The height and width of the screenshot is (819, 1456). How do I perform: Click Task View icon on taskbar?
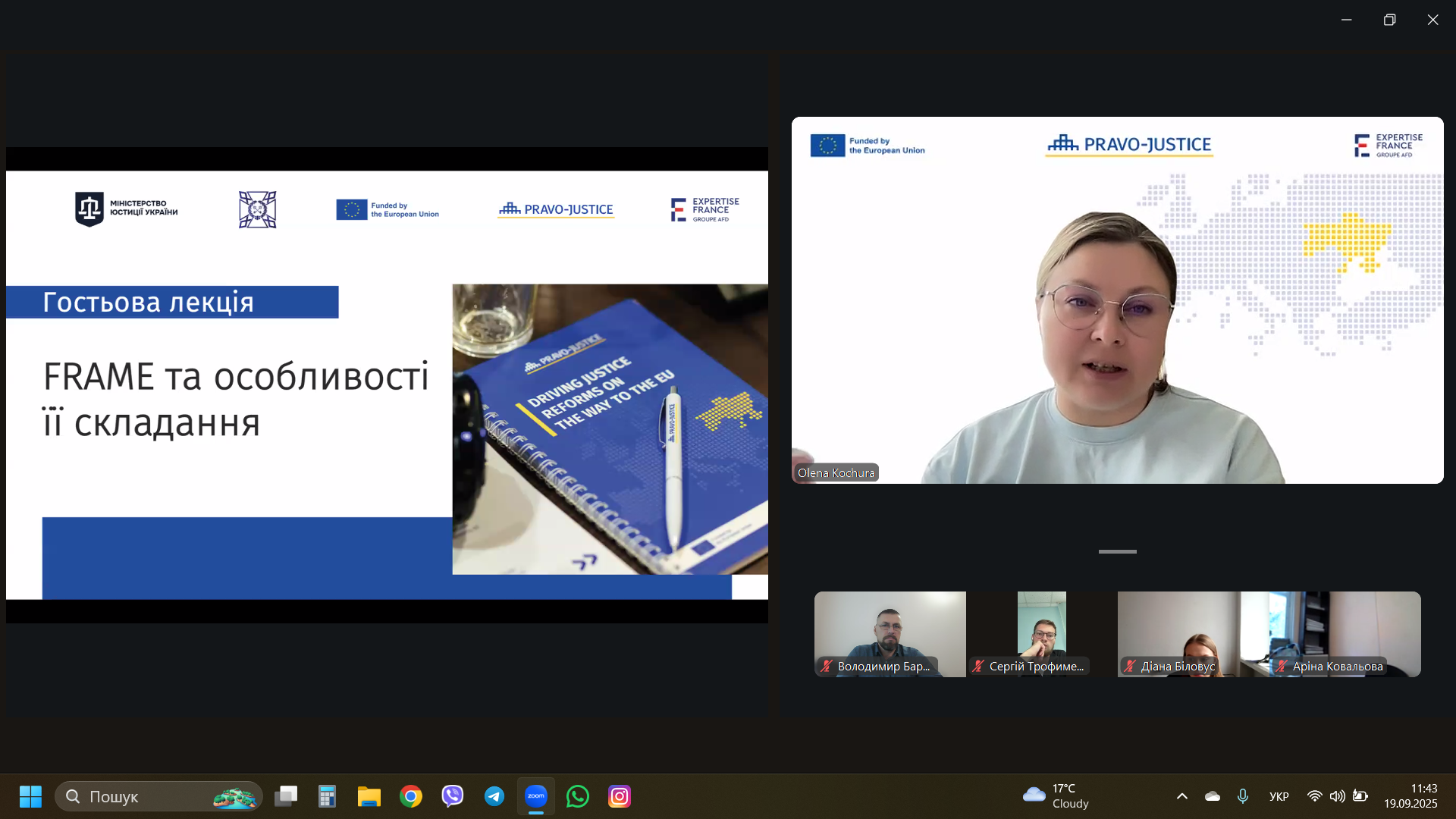point(286,796)
